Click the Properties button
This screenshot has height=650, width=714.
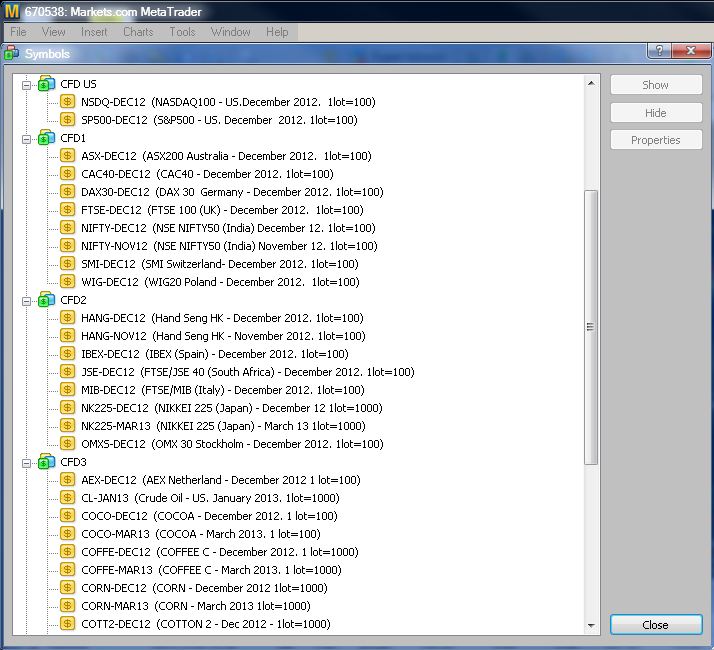pos(656,140)
